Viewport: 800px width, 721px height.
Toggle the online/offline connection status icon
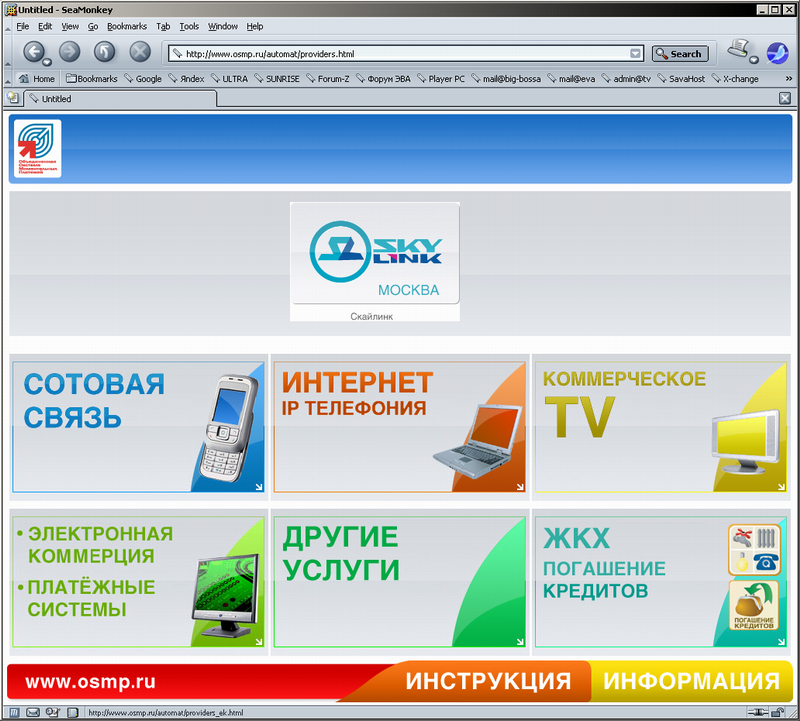757,712
